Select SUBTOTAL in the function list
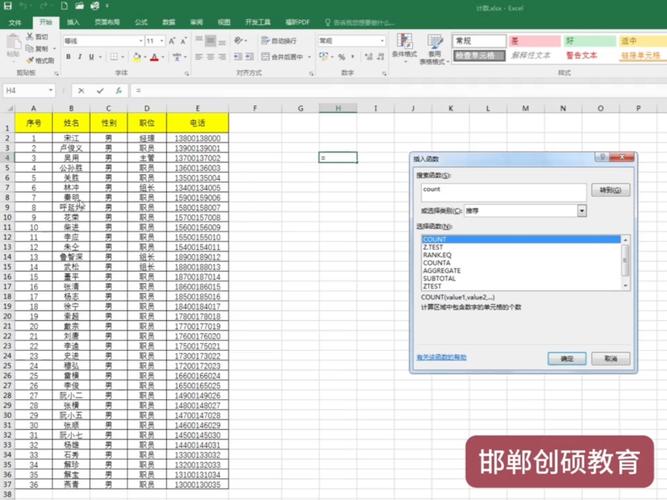 [439, 278]
